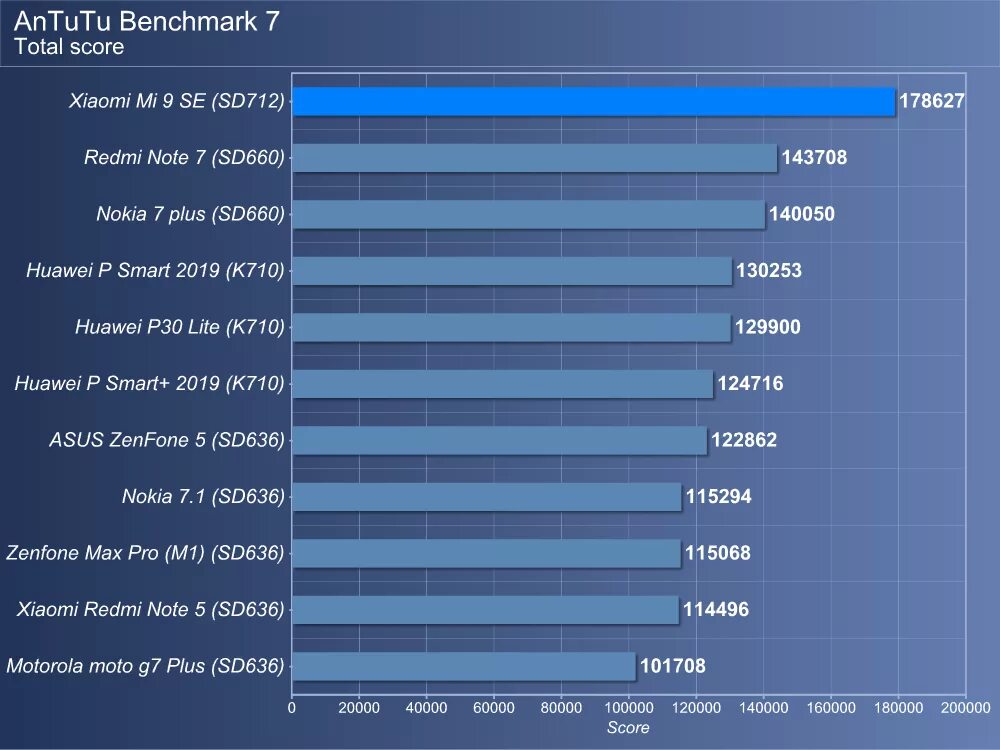This screenshot has width=1000, height=750.
Task: Click the 124716 score value
Action: coord(750,383)
